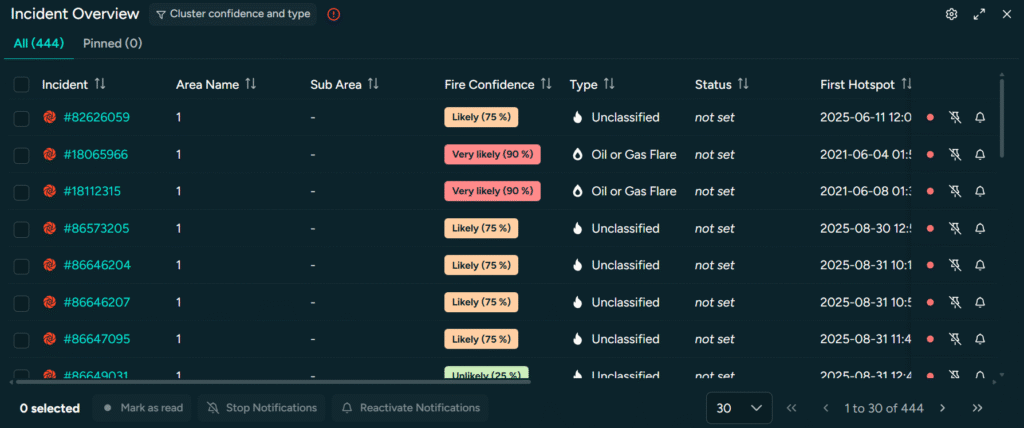The height and width of the screenshot is (428, 1024).
Task: Select the checkbox for incident #18112315
Action: coord(21,192)
